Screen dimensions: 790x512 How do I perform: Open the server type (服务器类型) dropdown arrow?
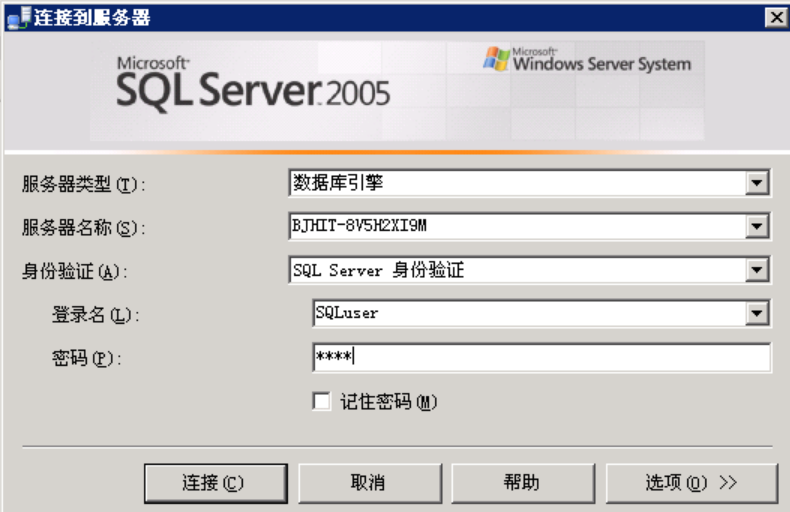tap(757, 183)
